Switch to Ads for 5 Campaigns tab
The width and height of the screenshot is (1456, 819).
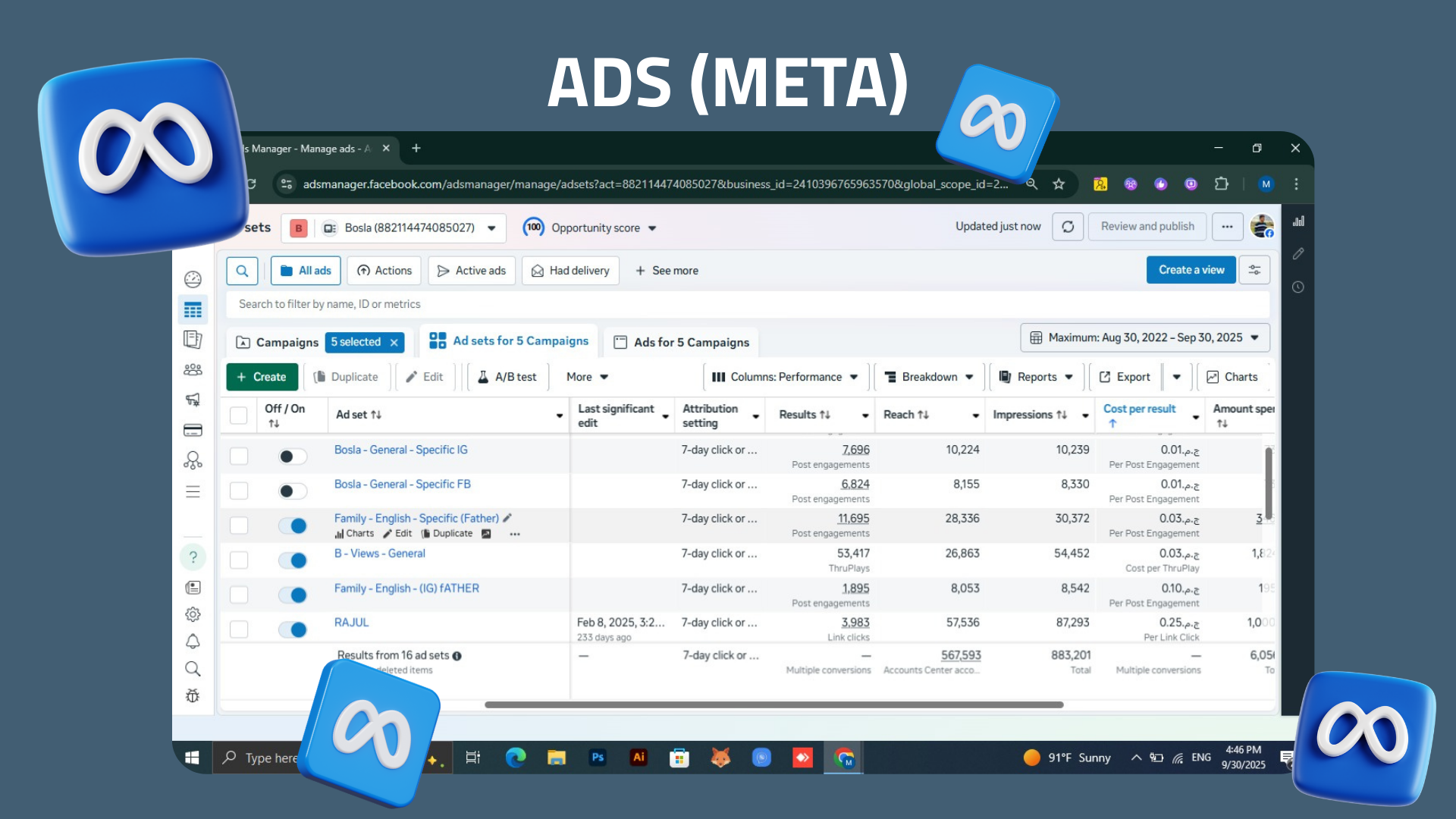(681, 342)
